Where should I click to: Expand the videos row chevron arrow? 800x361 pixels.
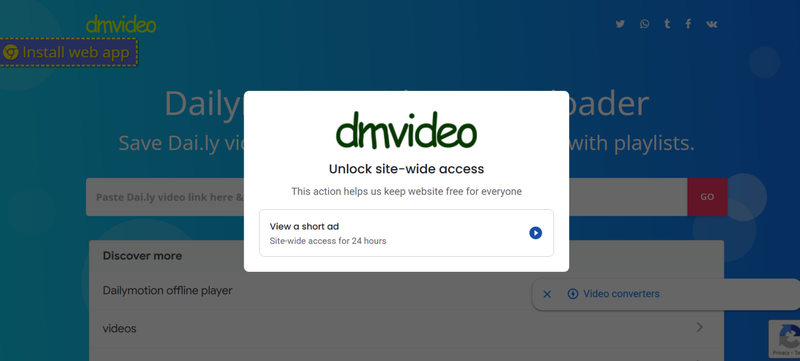699,327
